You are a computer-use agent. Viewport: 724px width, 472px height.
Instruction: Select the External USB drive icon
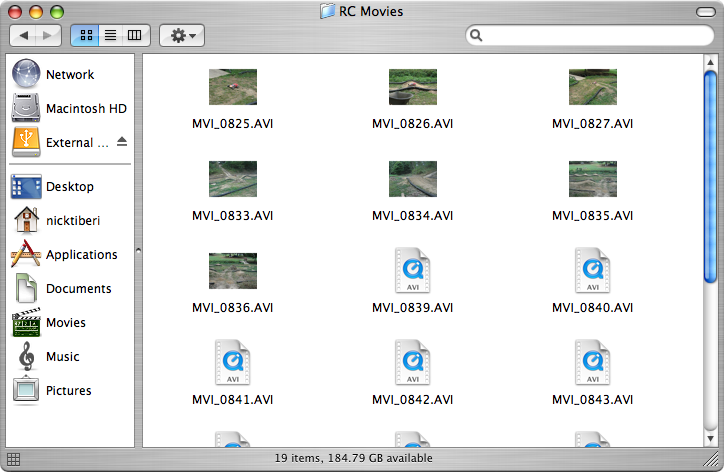26,142
